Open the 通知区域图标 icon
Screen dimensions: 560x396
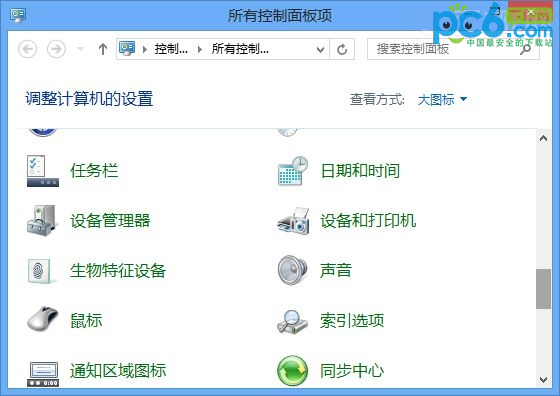click(43, 374)
